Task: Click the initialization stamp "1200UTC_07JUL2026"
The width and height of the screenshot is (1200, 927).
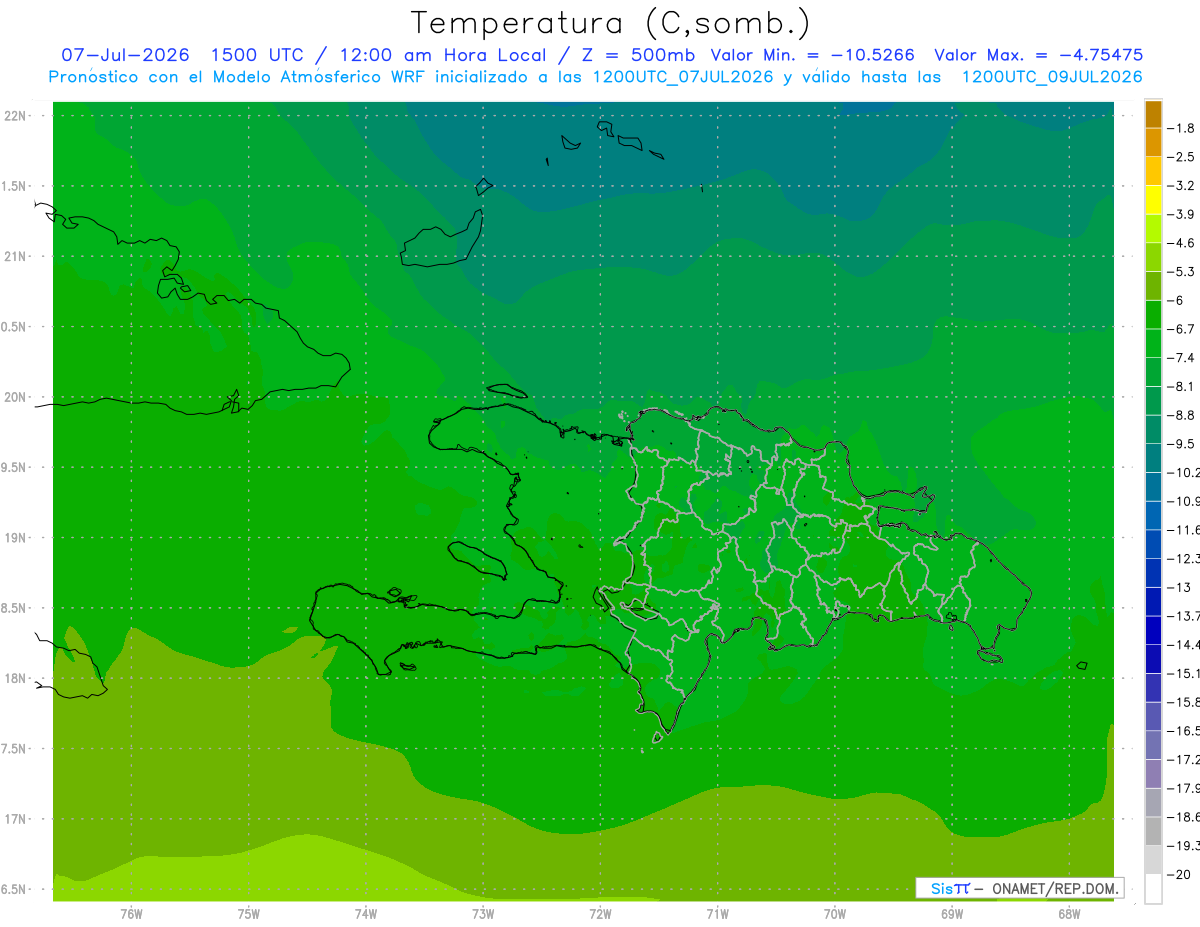Action: [683, 77]
